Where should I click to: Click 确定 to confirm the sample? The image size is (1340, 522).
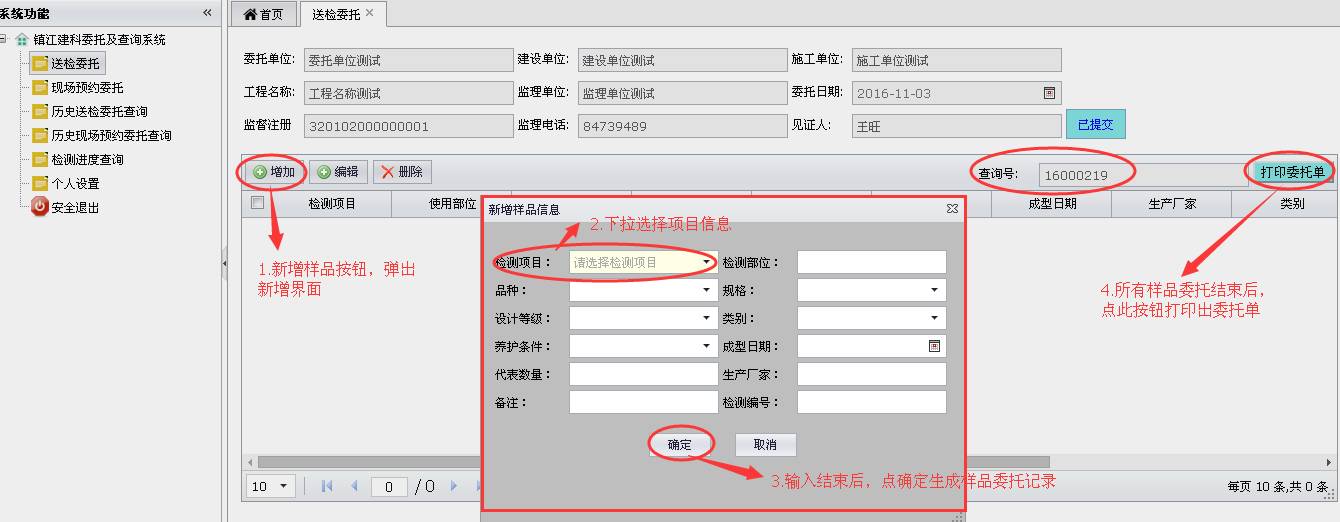click(679, 445)
